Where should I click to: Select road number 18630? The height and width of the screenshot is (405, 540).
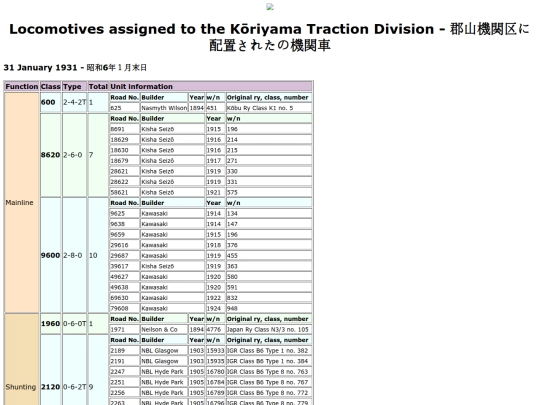point(125,150)
